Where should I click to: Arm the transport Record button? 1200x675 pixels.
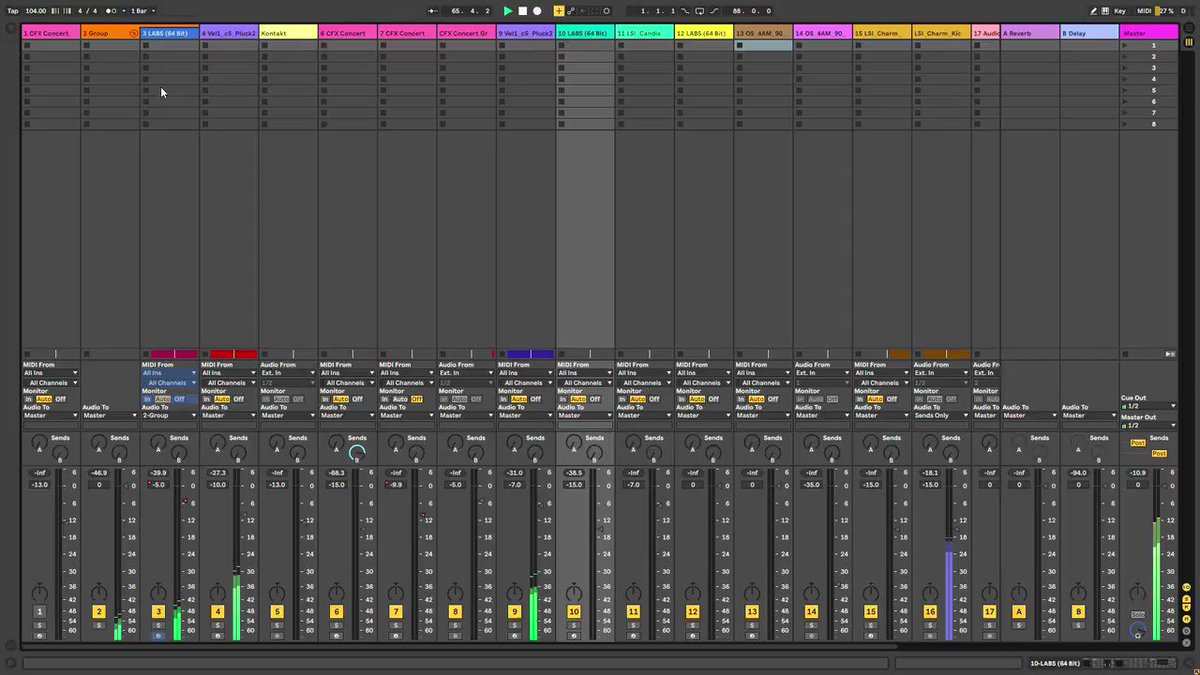click(537, 11)
